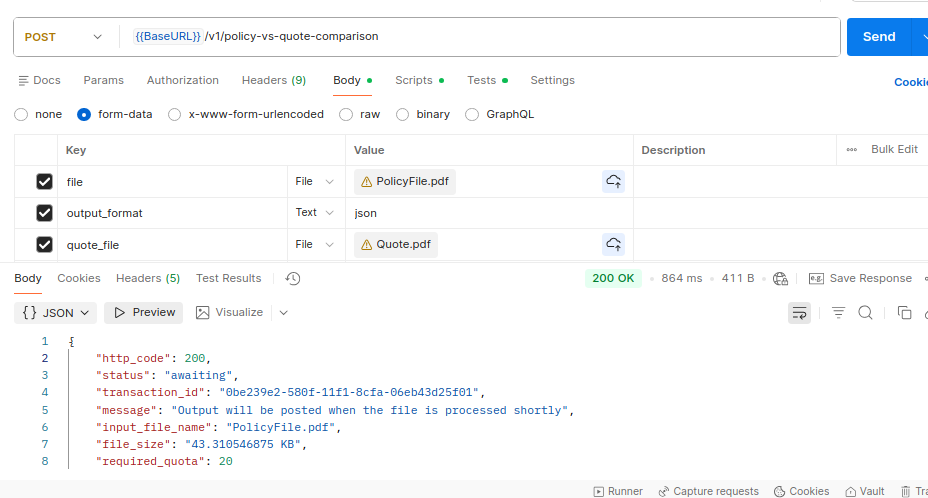Start Capture requests from status bar
Viewport: 928px width, 498px height.
point(708,491)
